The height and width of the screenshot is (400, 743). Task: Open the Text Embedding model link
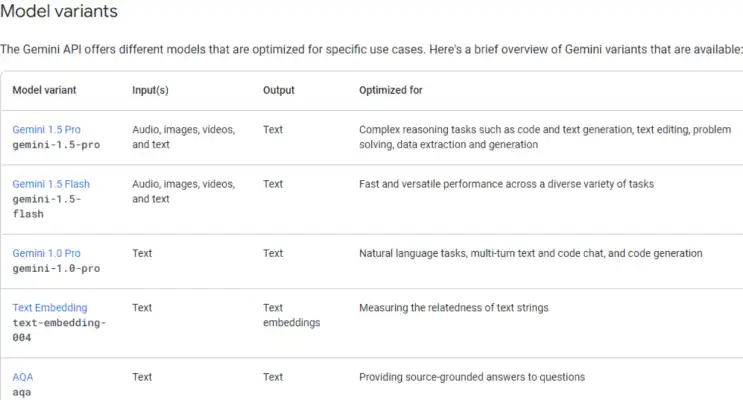(50, 308)
